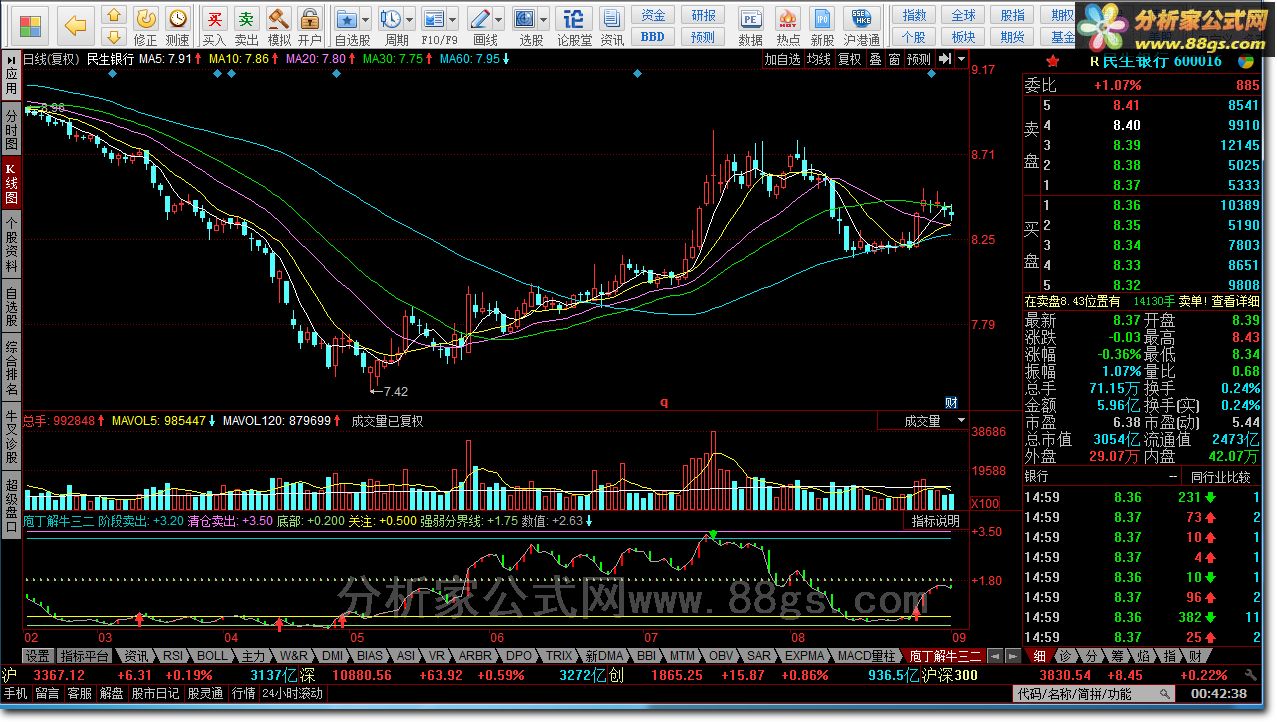Open the 论股堂 forum icon
The width and height of the screenshot is (1277, 722).
pos(574,26)
